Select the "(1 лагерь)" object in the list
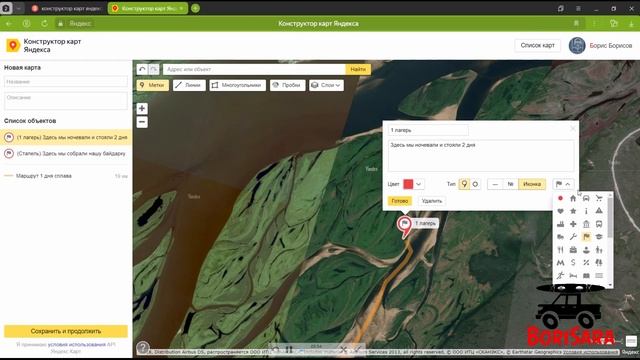This screenshot has width=640, height=360. pos(66,138)
